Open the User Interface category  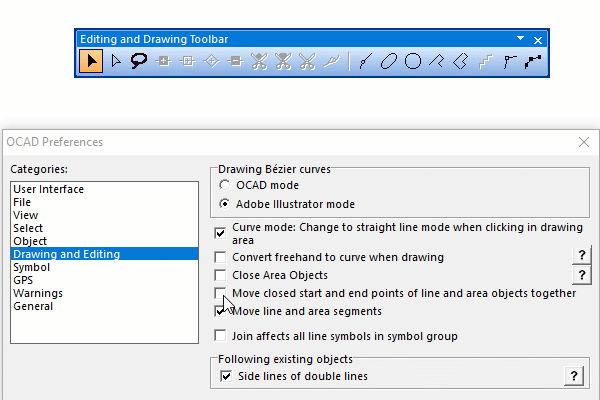(104, 189)
